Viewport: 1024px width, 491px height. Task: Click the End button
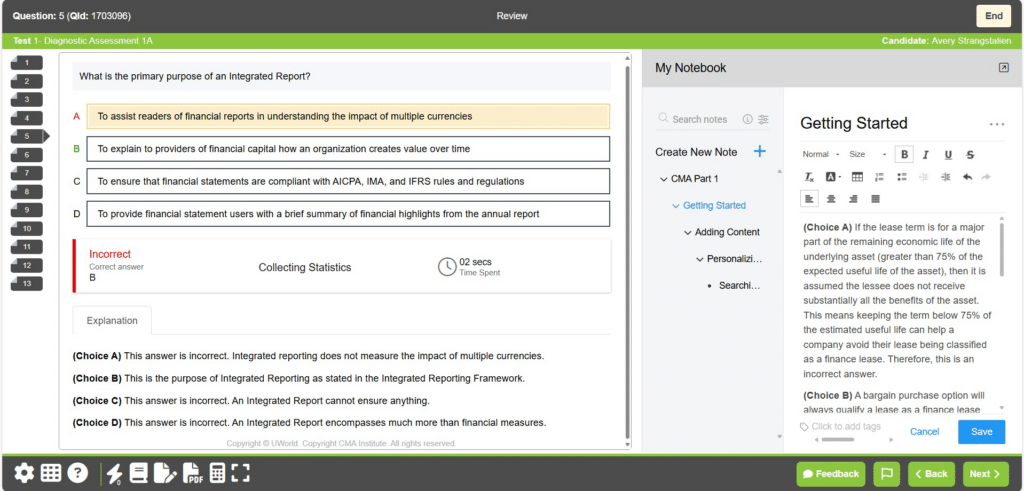pyautogui.click(x=993, y=16)
